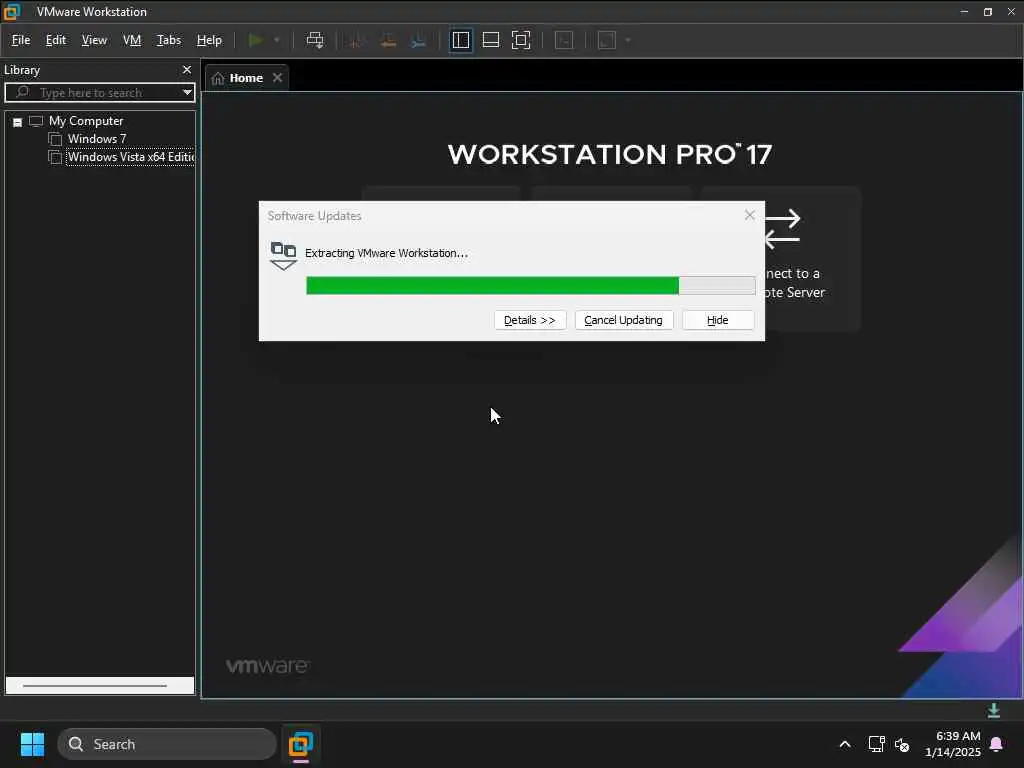This screenshot has width=1024, height=768.
Task: Open the Edit menu
Action: point(56,40)
